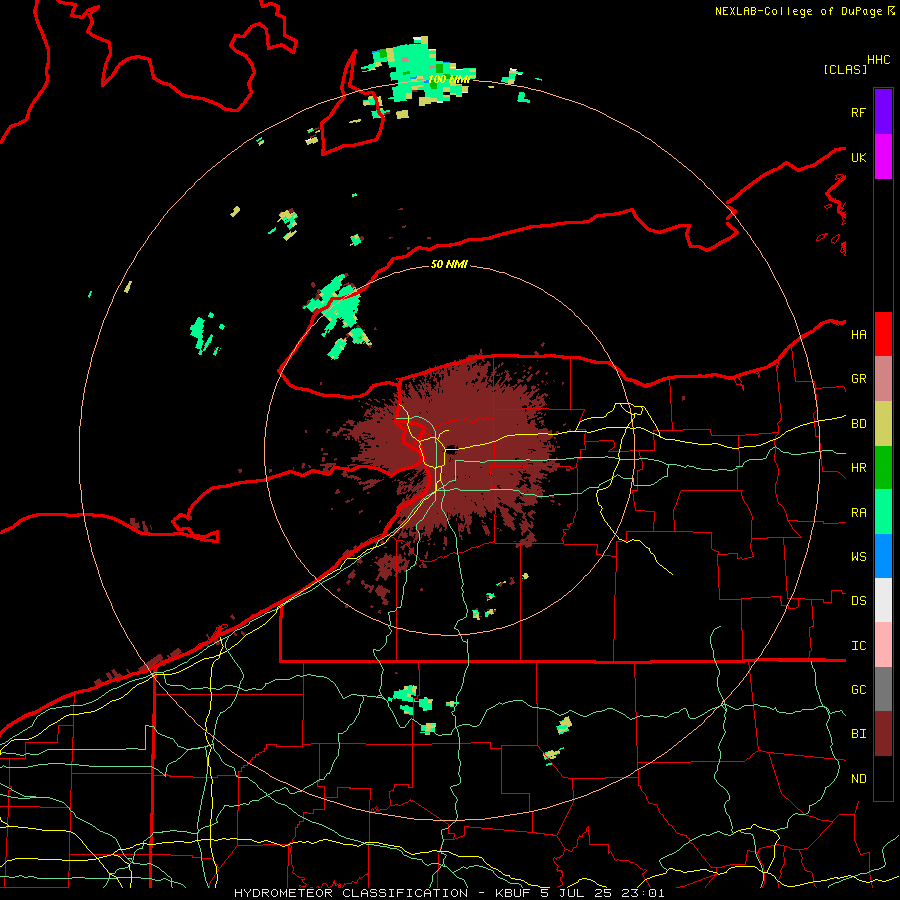Click the GR pink-brown legend swatch
The height and width of the screenshot is (900, 900).
pyautogui.click(x=883, y=379)
